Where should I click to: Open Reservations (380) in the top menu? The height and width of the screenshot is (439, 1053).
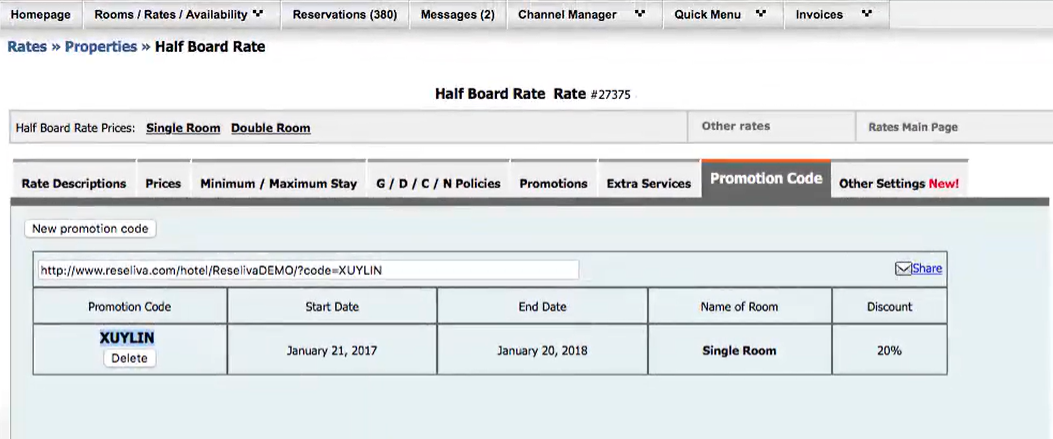pos(344,15)
